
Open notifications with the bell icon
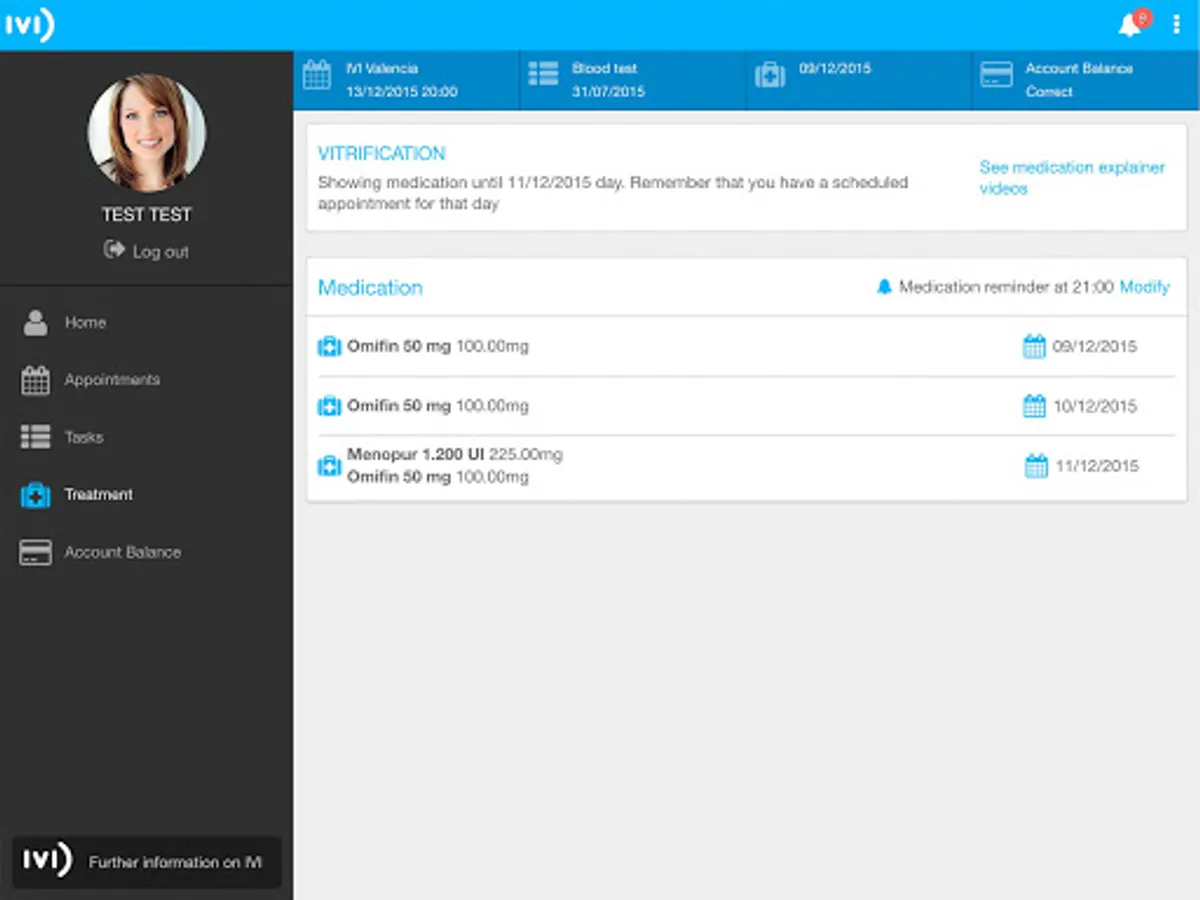coord(1130,24)
